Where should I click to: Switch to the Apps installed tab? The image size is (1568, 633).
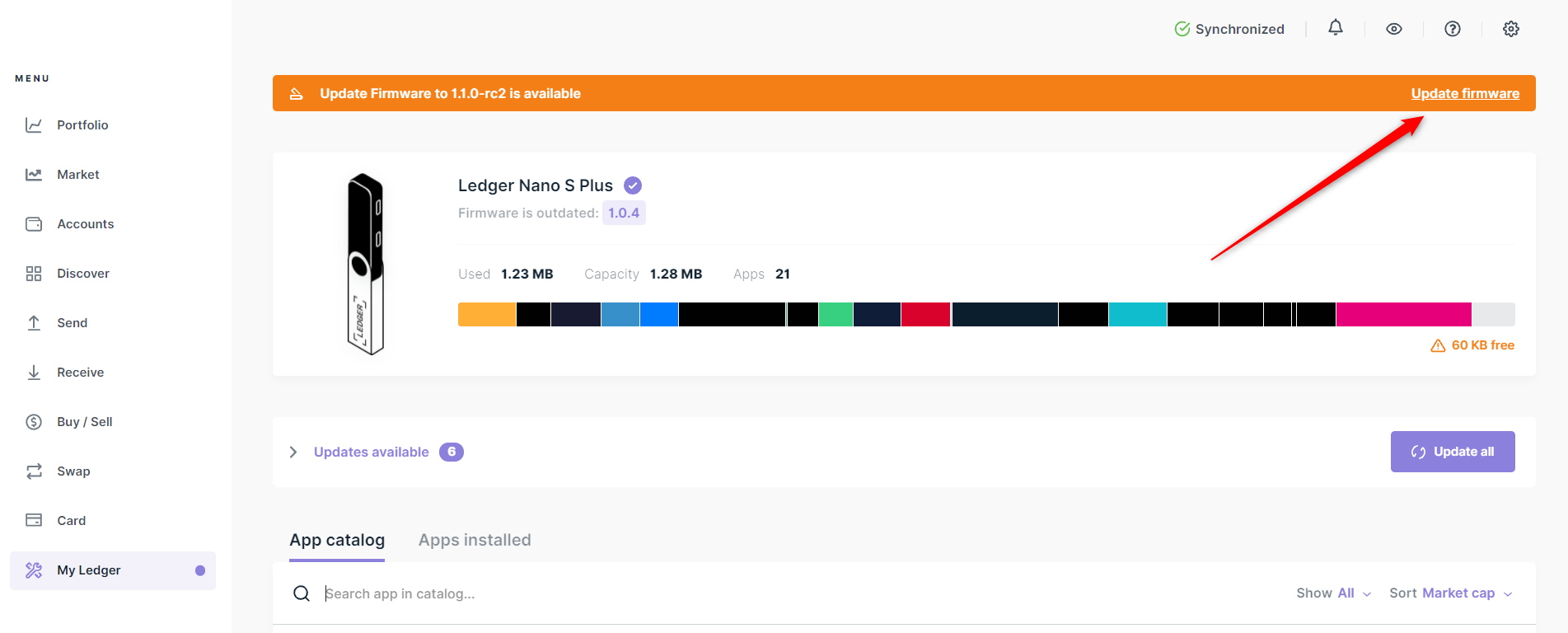pyautogui.click(x=475, y=540)
